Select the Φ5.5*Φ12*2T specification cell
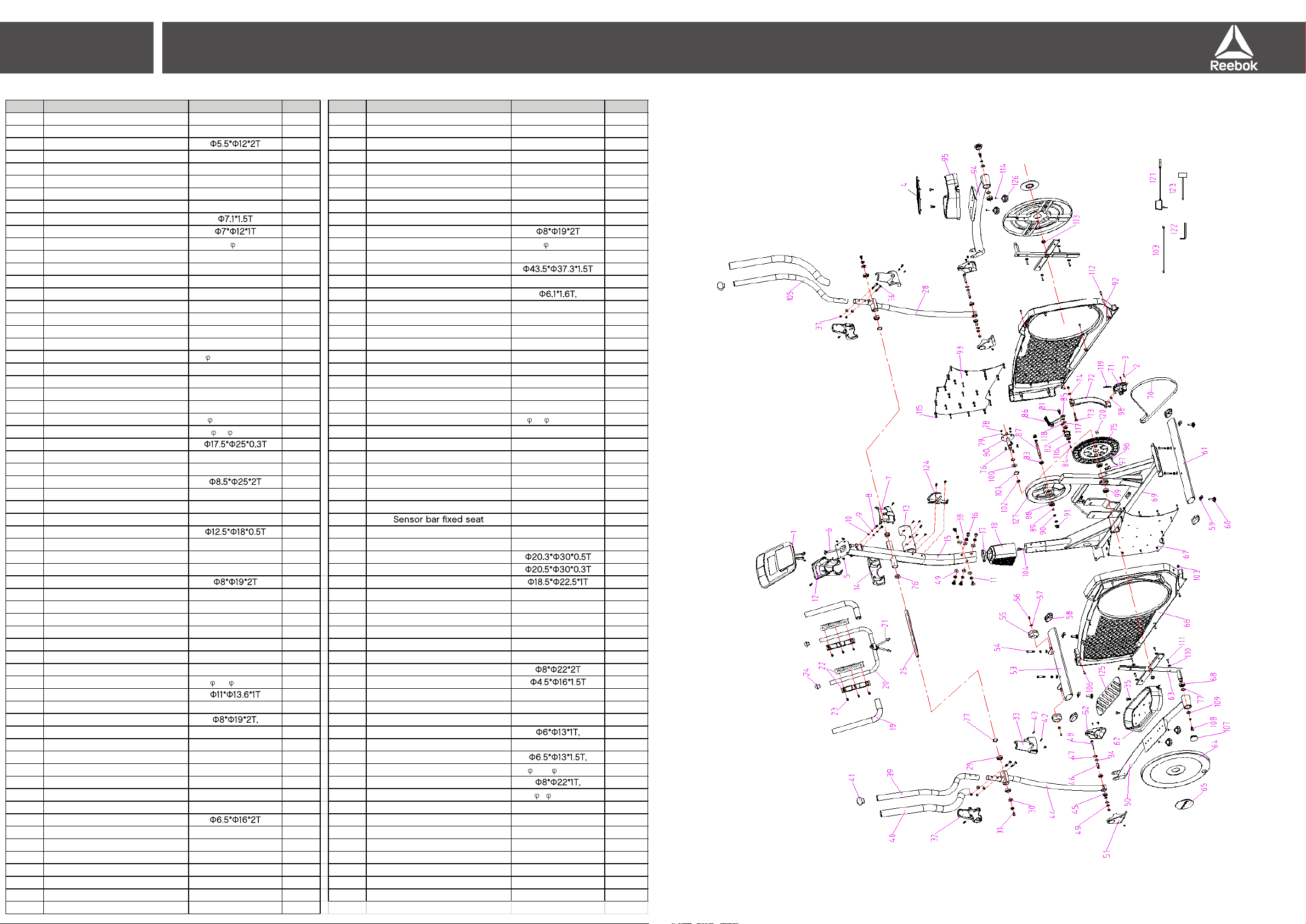The image size is (1306, 924). coord(235,144)
